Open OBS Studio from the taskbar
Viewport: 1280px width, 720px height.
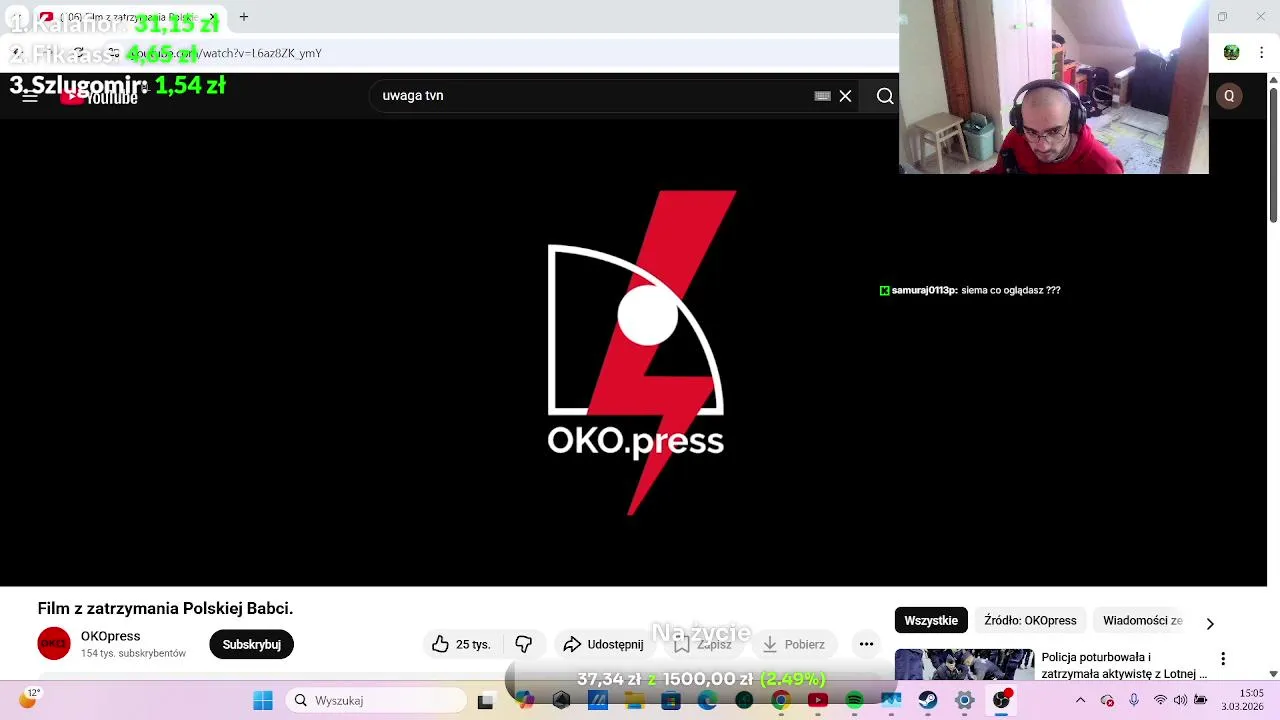tap(1001, 701)
